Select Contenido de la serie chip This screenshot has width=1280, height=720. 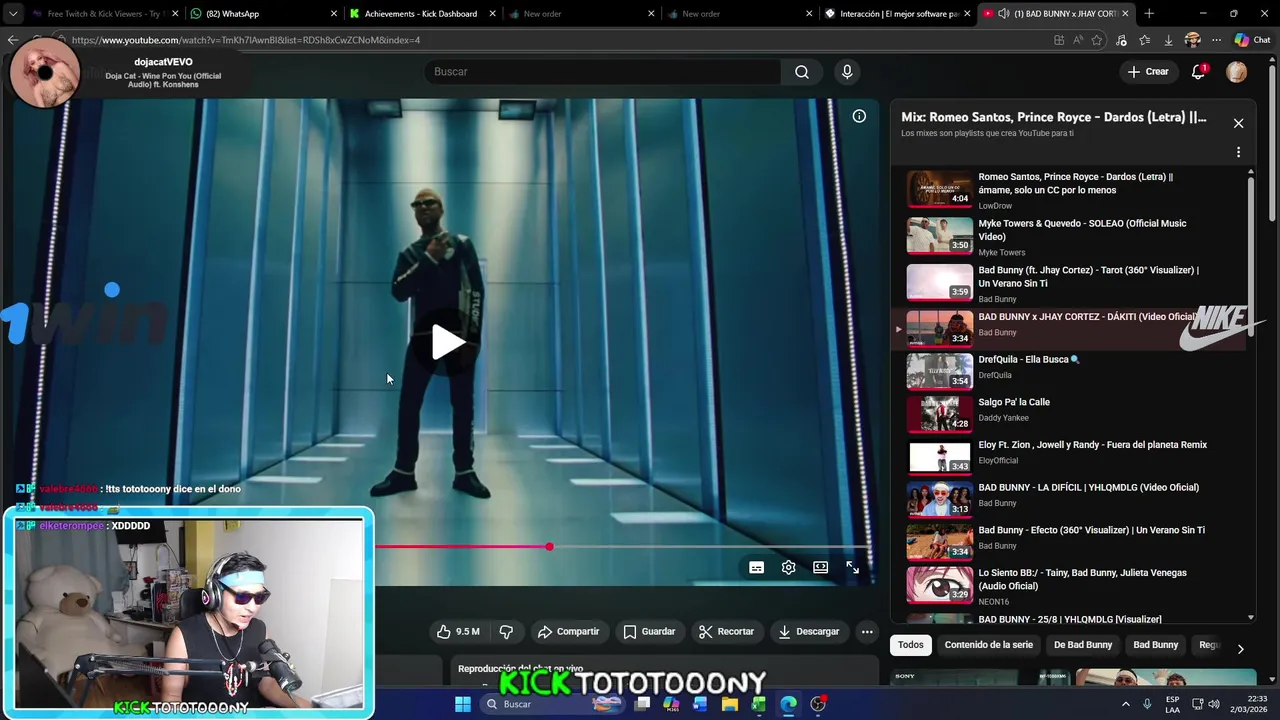point(988,645)
